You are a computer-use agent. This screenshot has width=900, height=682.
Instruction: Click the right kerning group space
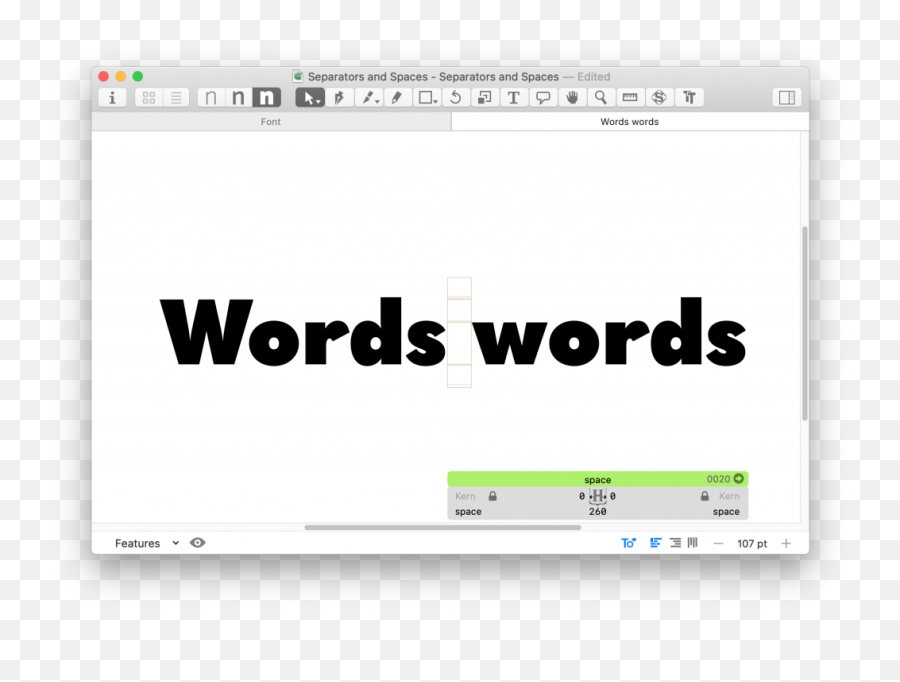[726, 512]
